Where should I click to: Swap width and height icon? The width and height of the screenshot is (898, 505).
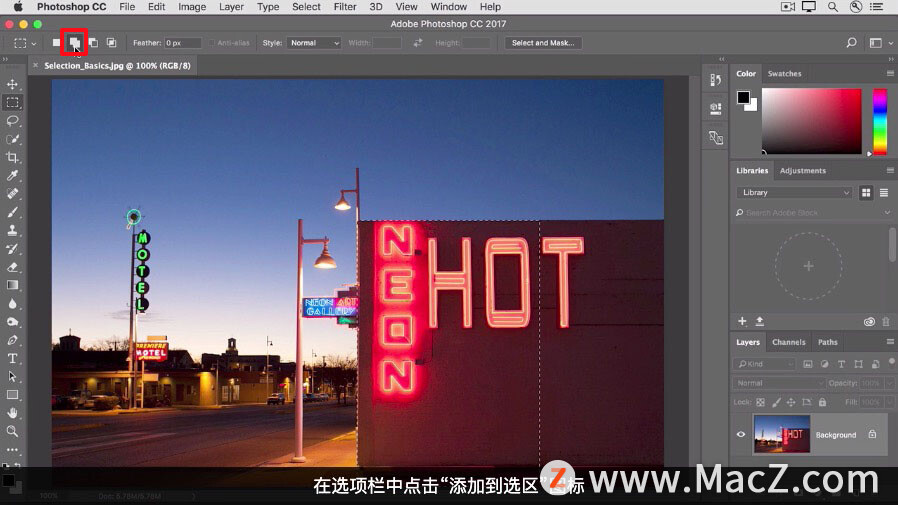(x=418, y=42)
